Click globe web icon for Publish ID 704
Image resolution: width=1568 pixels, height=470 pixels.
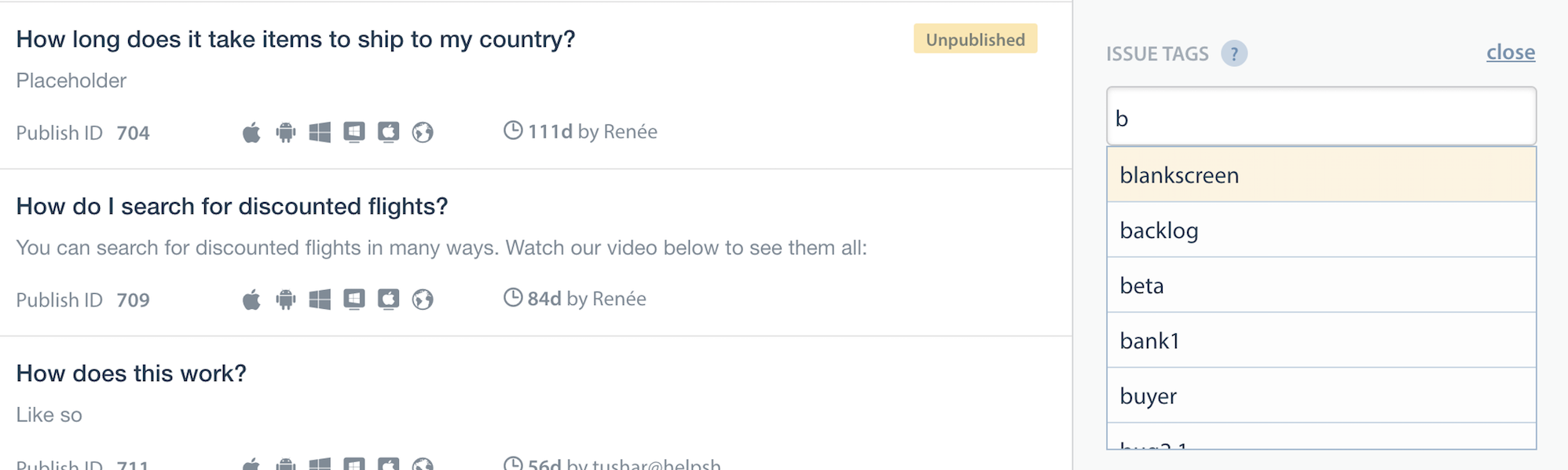pyautogui.click(x=423, y=132)
